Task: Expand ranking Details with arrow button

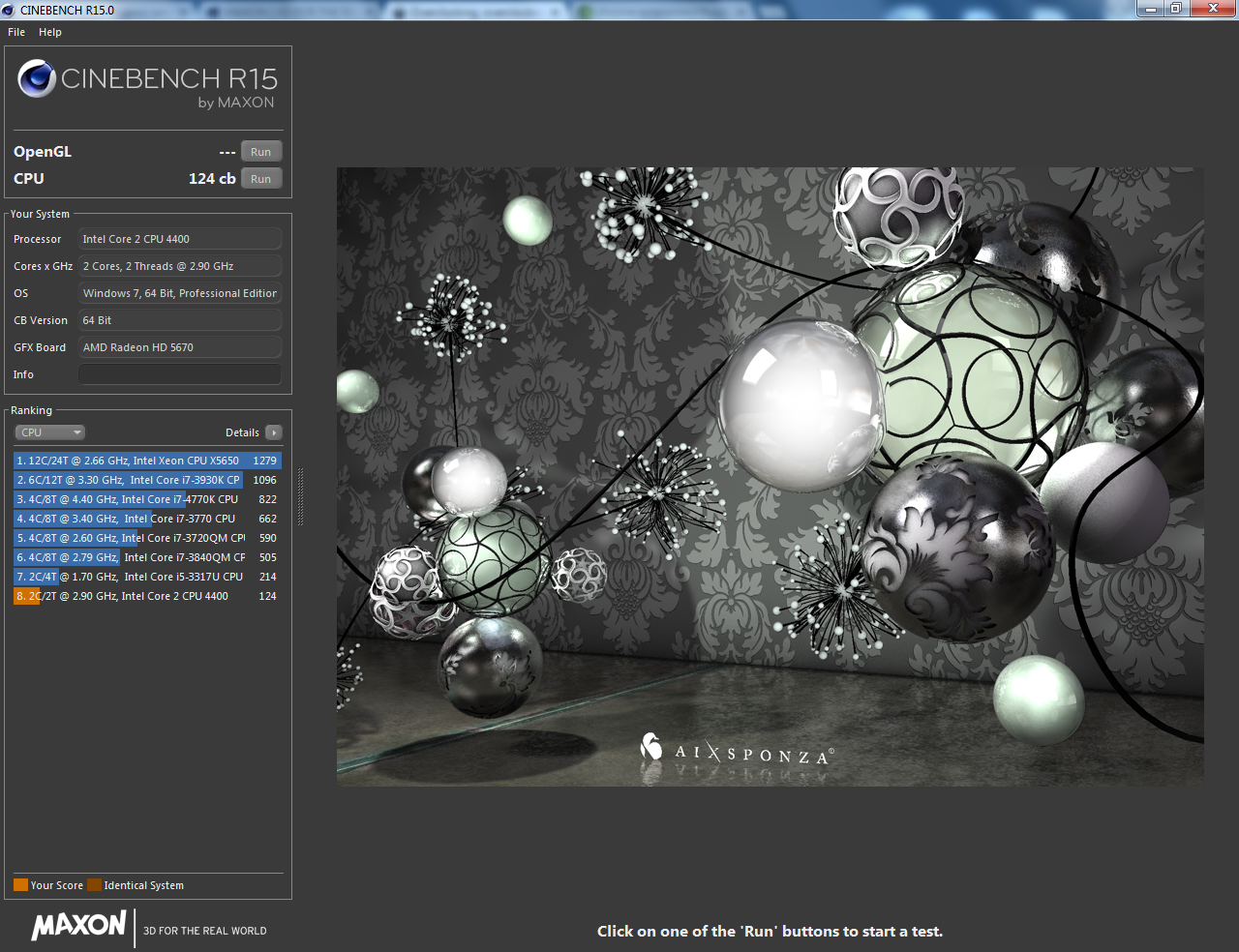Action: click(274, 432)
